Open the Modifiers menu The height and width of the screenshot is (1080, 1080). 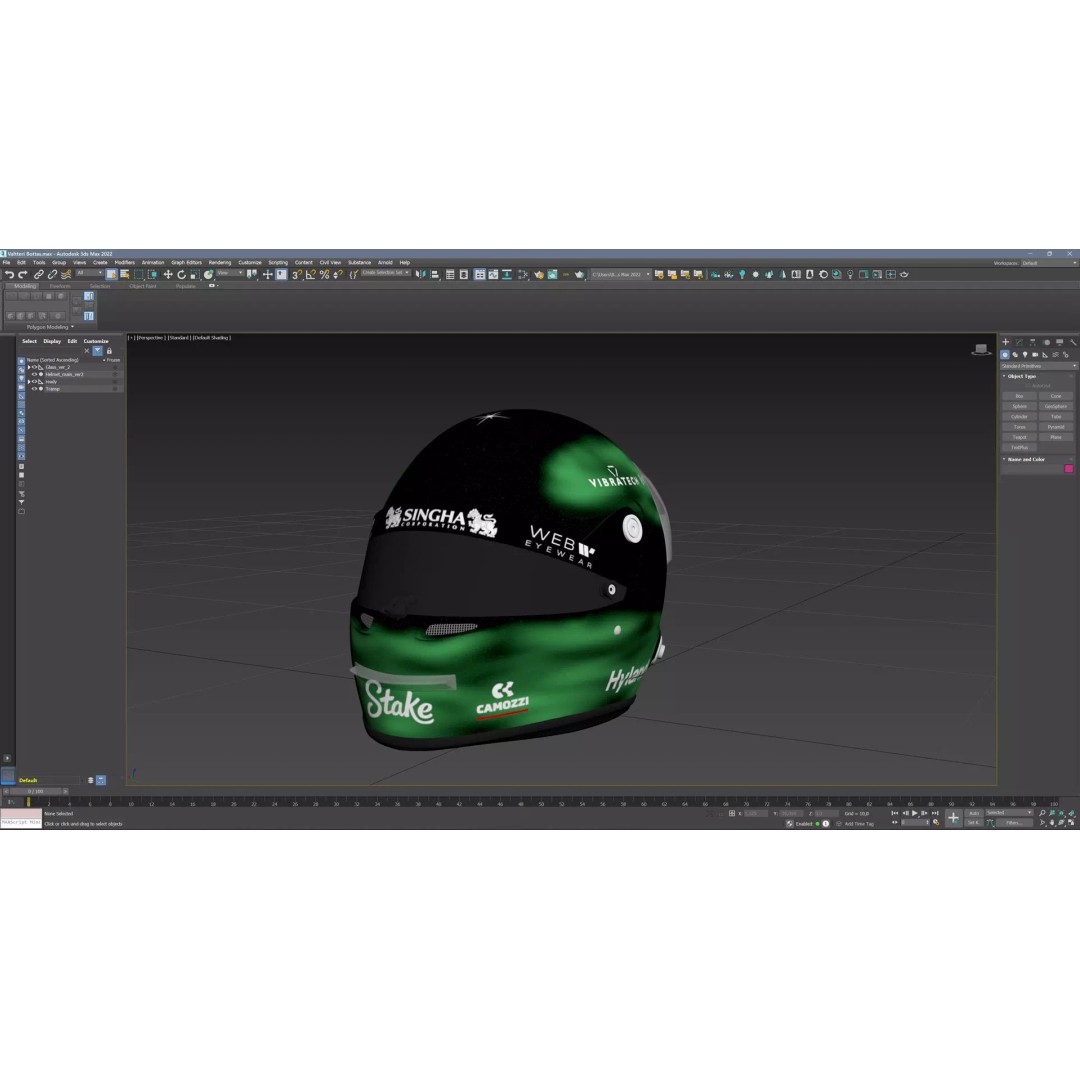point(125,262)
